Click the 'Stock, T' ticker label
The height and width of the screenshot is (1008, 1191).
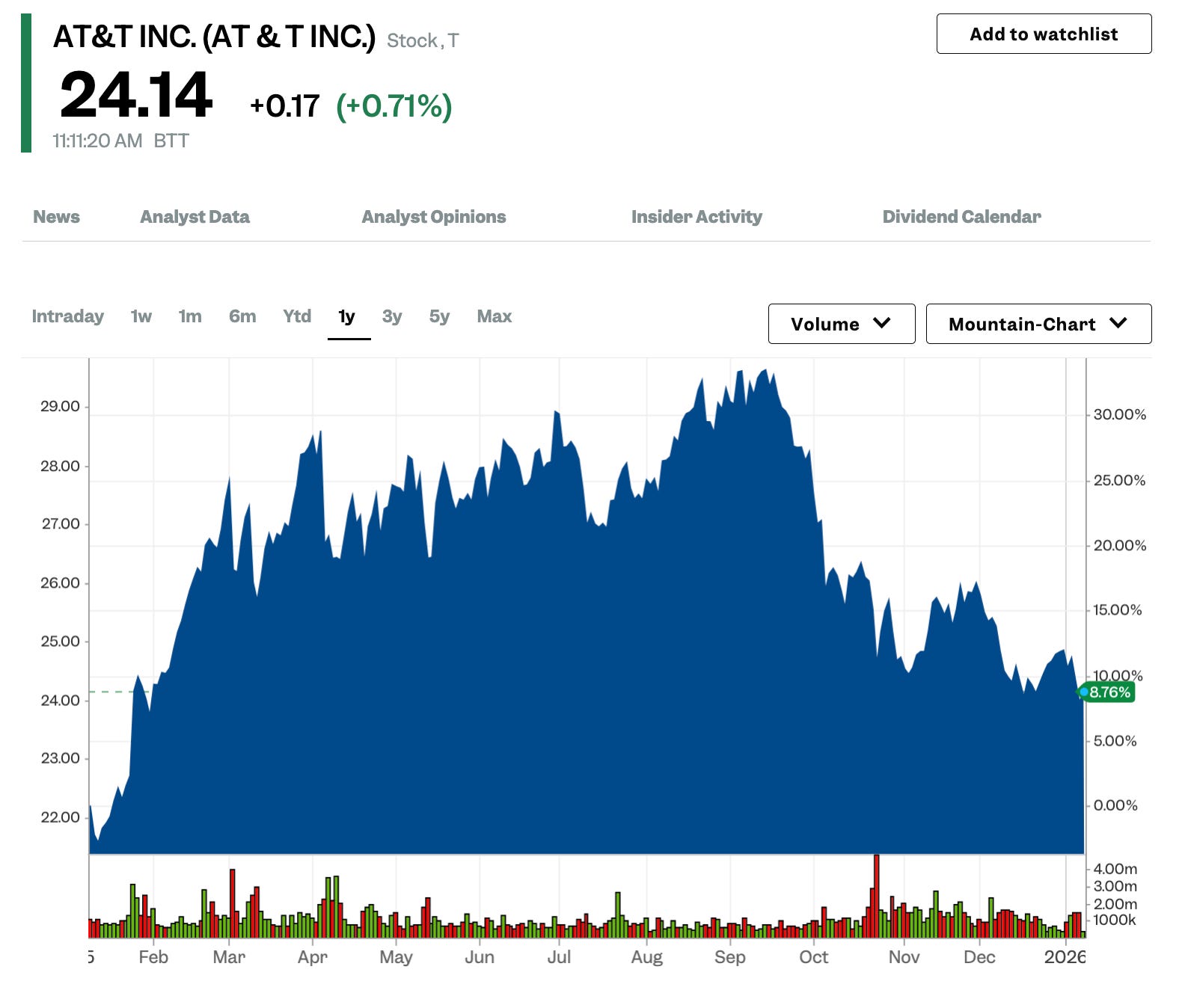423,40
